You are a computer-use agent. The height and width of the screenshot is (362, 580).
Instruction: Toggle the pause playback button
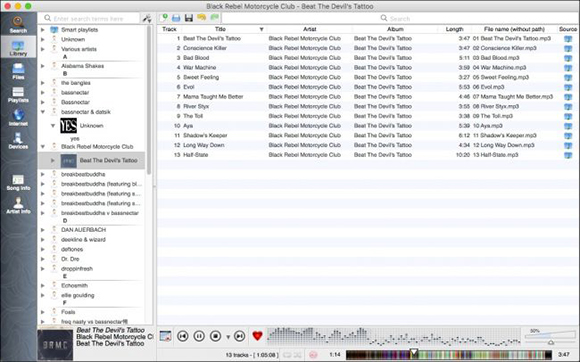(x=199, y=336)
